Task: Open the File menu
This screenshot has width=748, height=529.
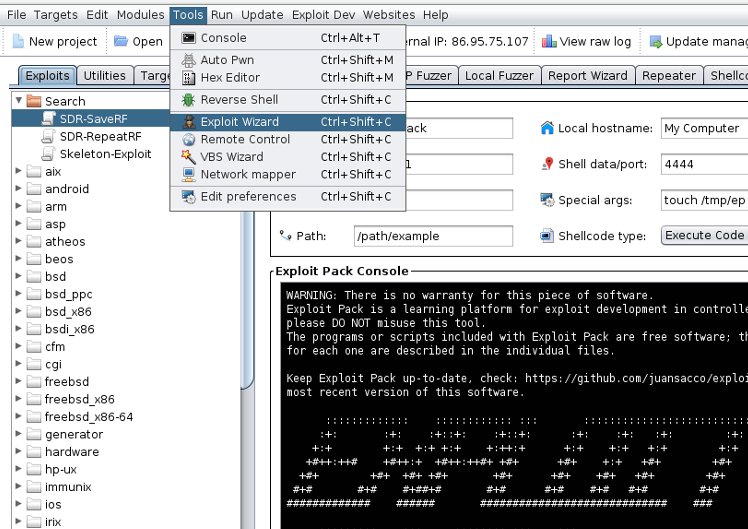Action: pyautogui.click(x=17, y=15)
